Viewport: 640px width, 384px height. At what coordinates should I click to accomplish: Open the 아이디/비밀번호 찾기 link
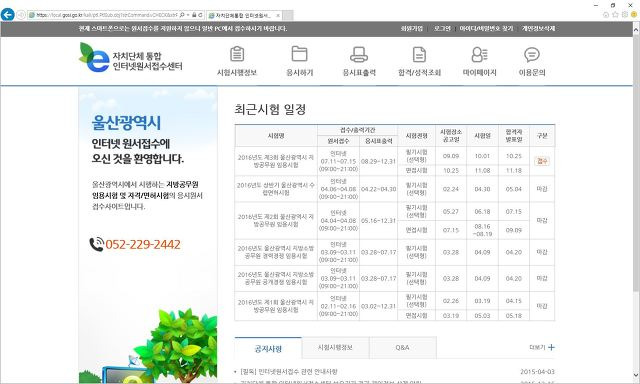point(486,29)
